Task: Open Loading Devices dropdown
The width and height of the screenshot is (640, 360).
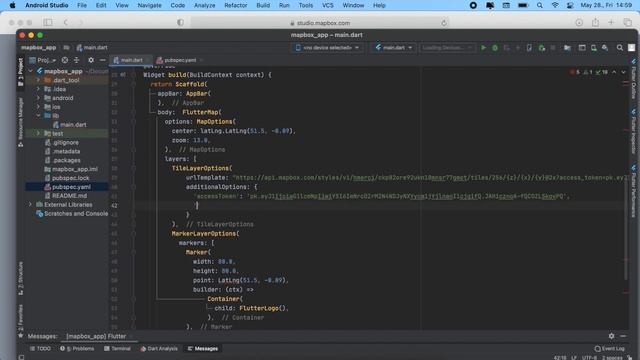Action: (x=447, y=48)
